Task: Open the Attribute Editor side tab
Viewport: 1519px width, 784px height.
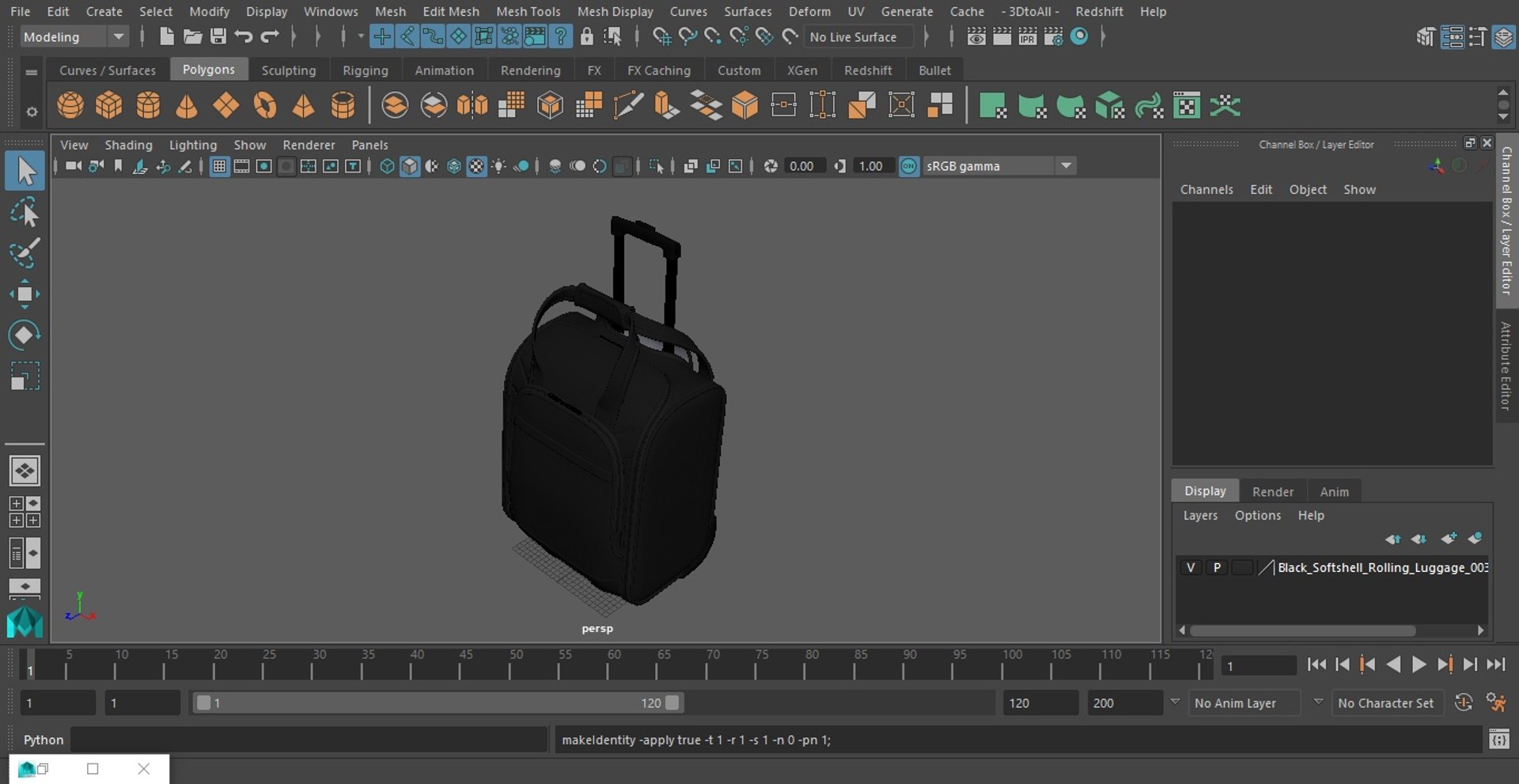Action: pyautogui.click(x=1506, y=365)
